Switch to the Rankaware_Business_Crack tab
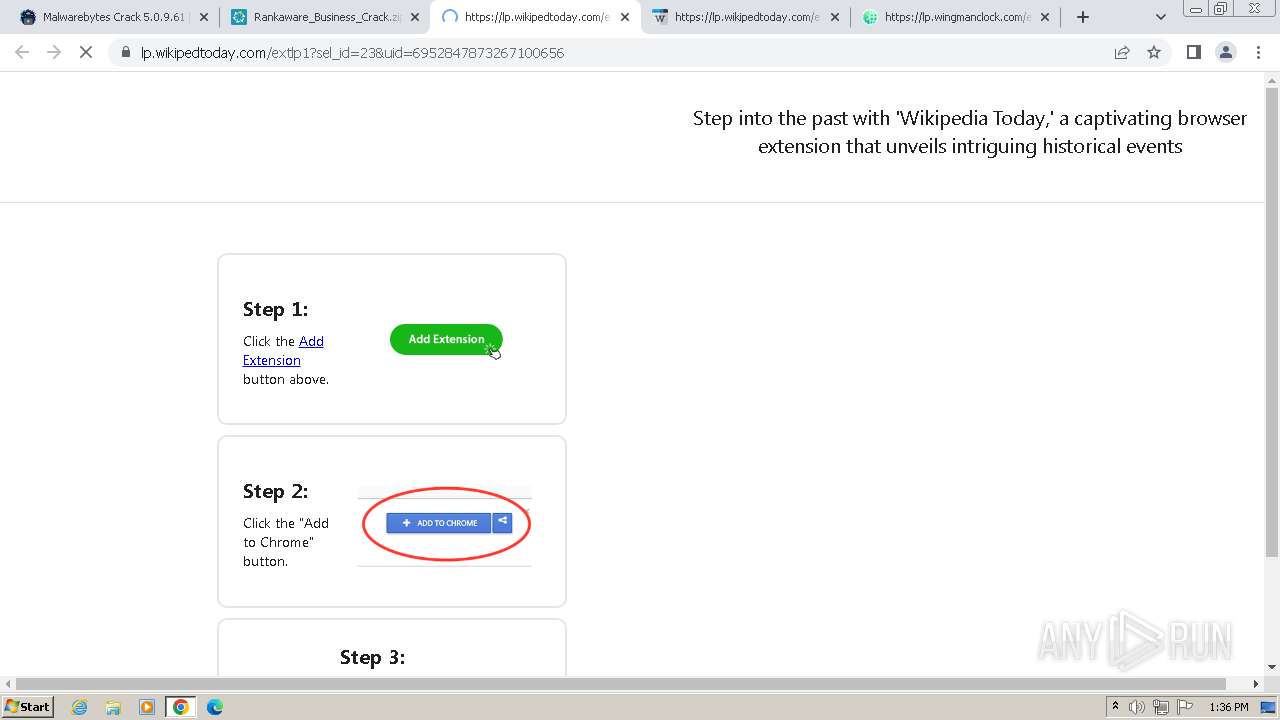The width and height of the screenshot is (1280, 720). pos(324,17)
